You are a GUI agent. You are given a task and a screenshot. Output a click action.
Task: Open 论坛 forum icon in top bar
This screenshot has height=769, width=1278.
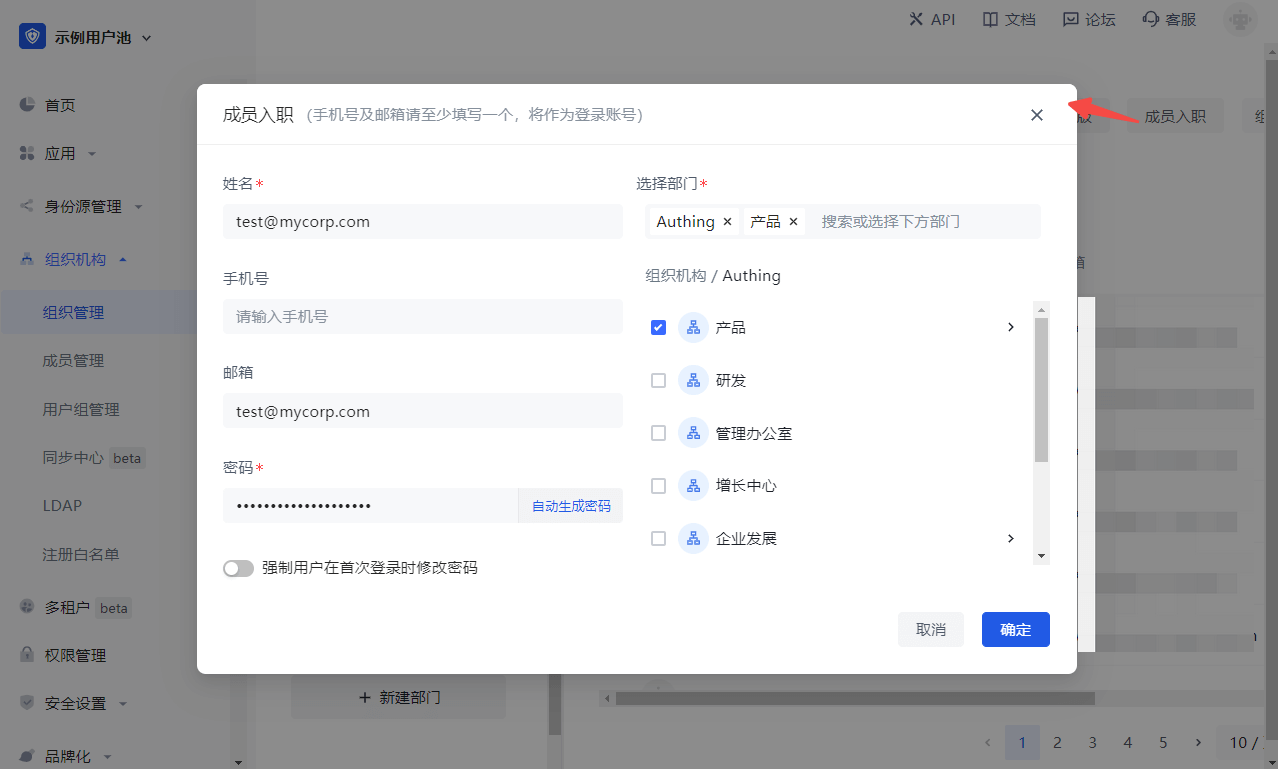pyautogui.click(x=1071, y=19)
